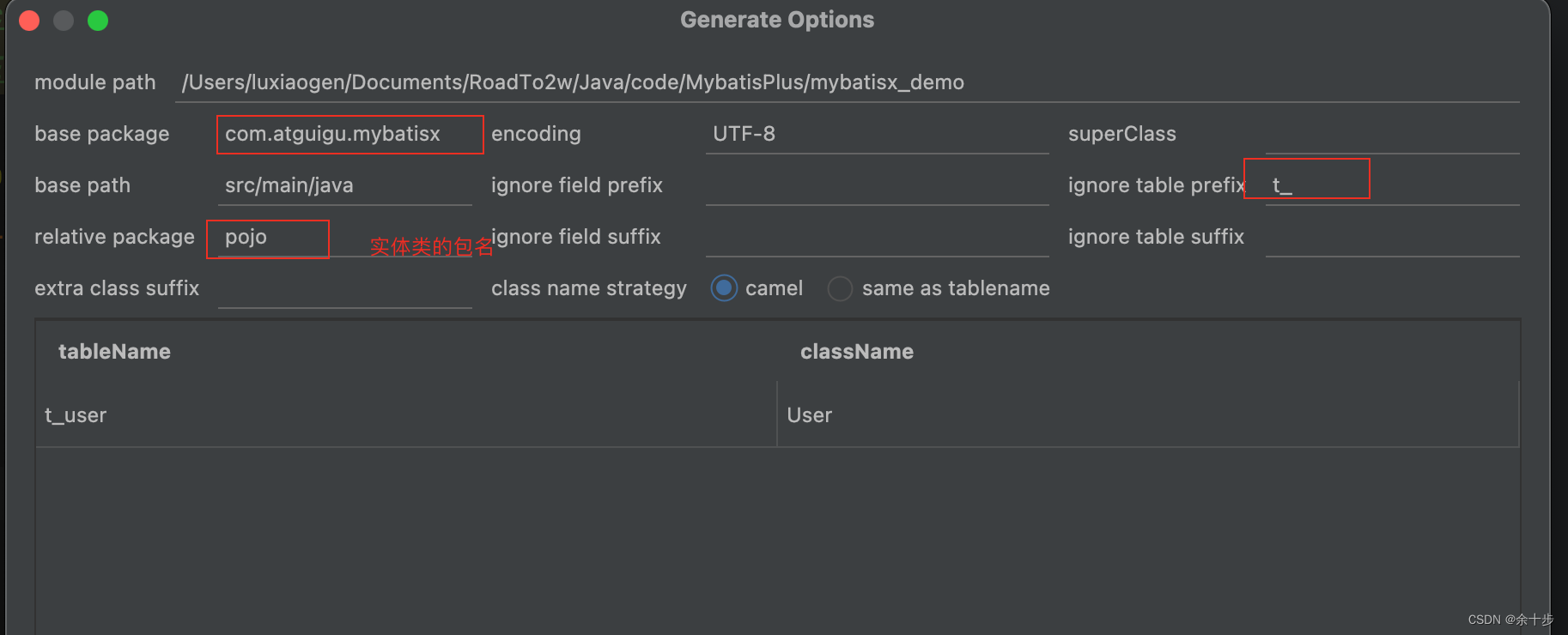The image size is (1568, 635).
Task: Focus the ignore table suffix input
Action: tap(1391, 238)
